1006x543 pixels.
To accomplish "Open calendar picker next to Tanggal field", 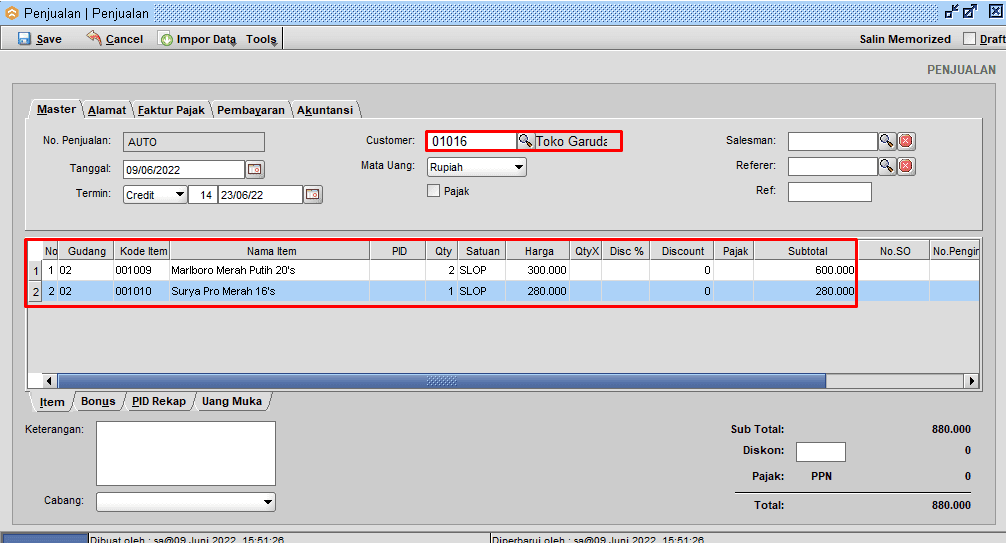I will click(x=255, y=169).
